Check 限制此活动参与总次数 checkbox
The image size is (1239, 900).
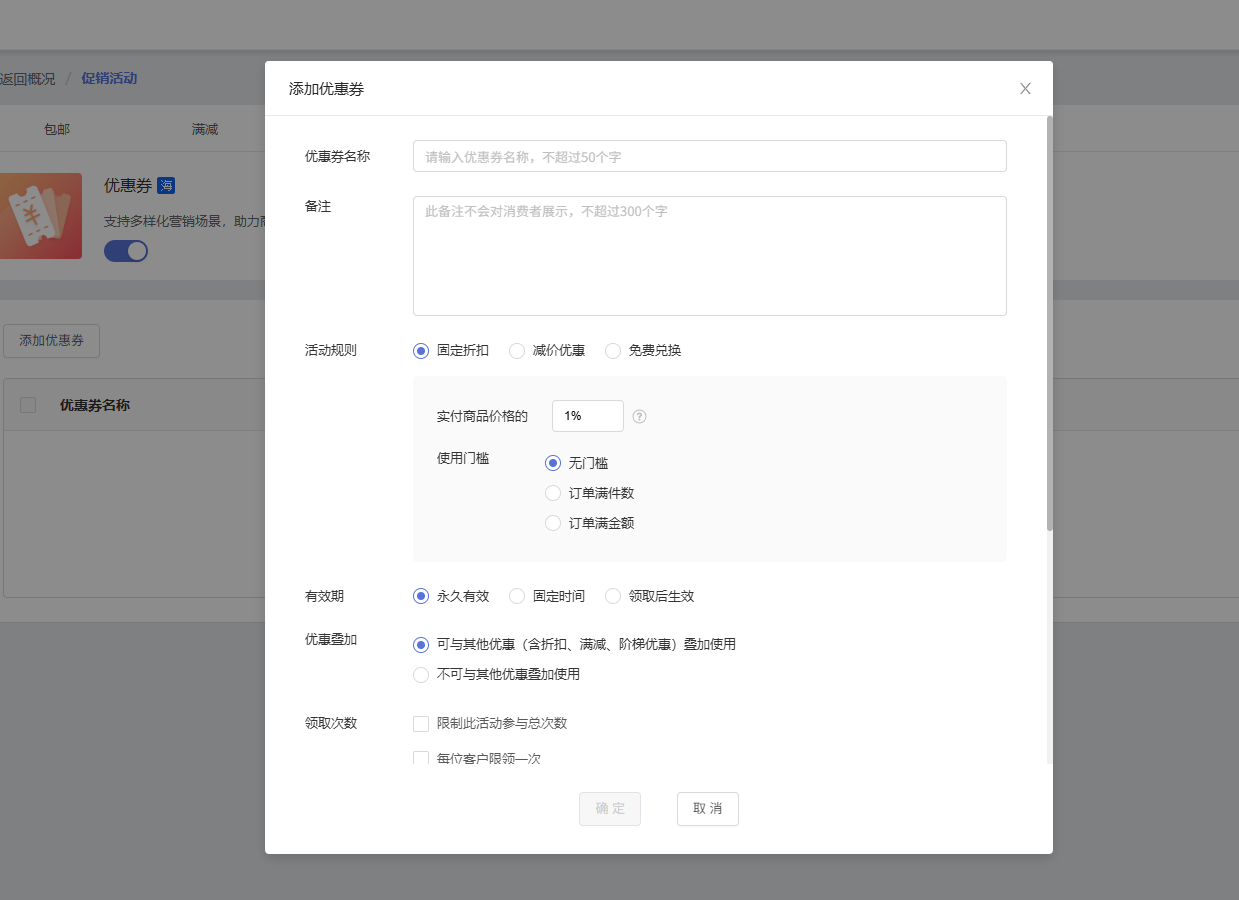coord(421,724)
